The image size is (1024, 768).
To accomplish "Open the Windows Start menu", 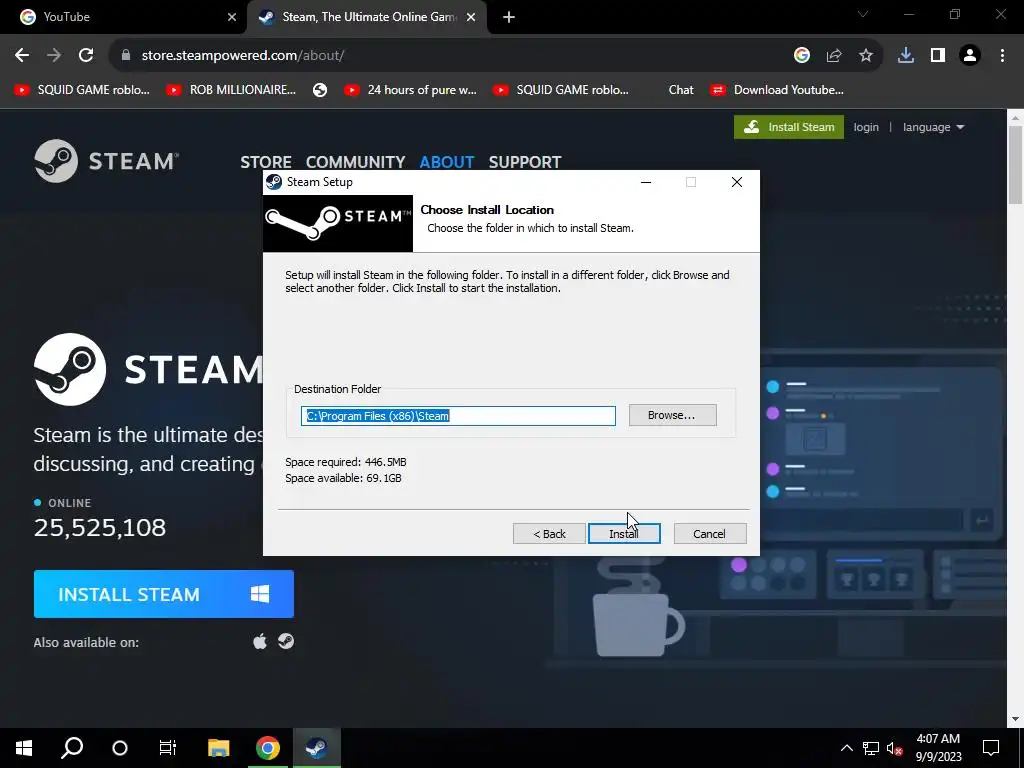I will click(24, 748).
